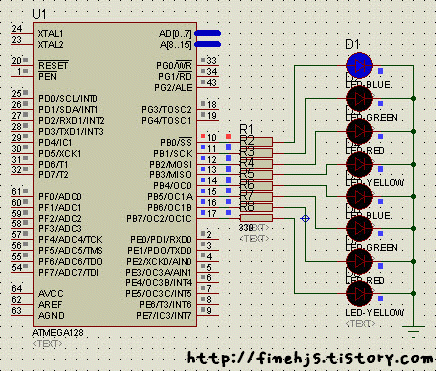Select the lit blue LED D1
Screen dimensions: 436x371
tap(359, 66)
